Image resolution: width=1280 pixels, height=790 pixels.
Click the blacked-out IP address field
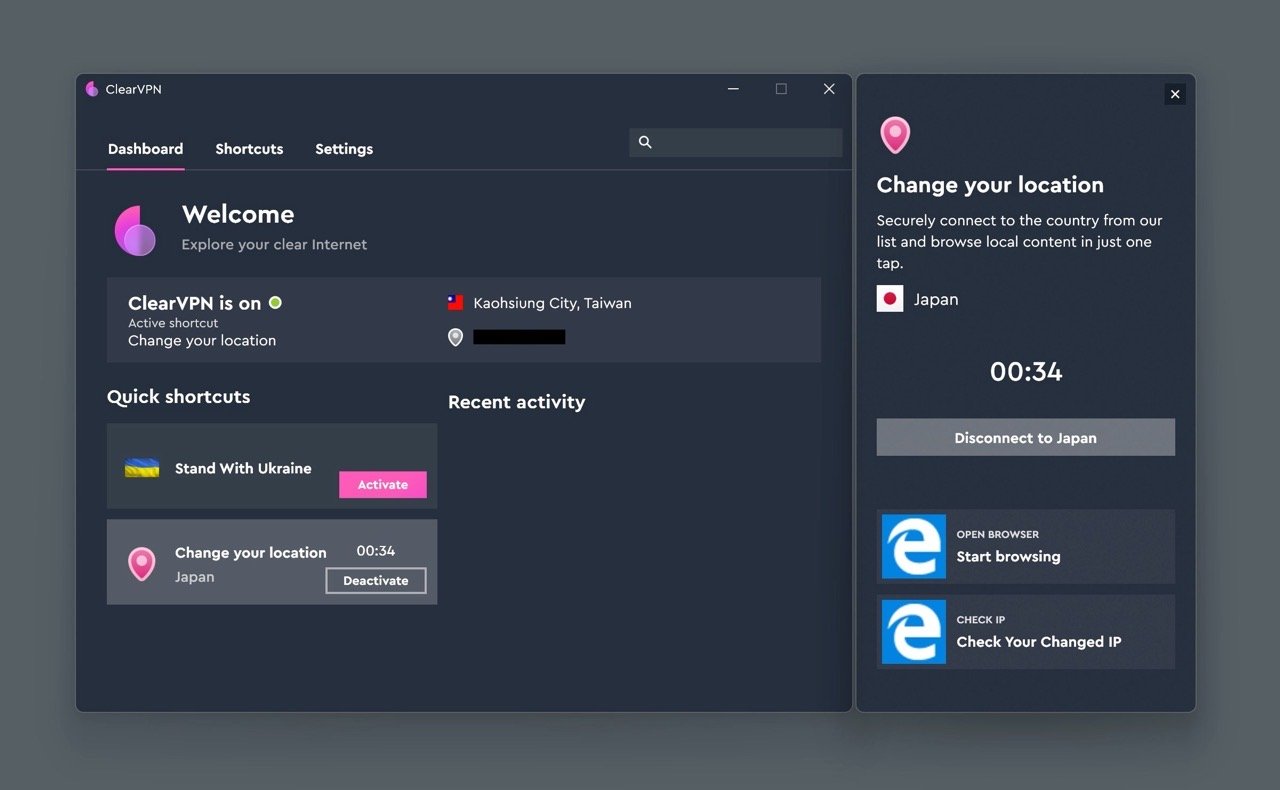pos(519,337)
